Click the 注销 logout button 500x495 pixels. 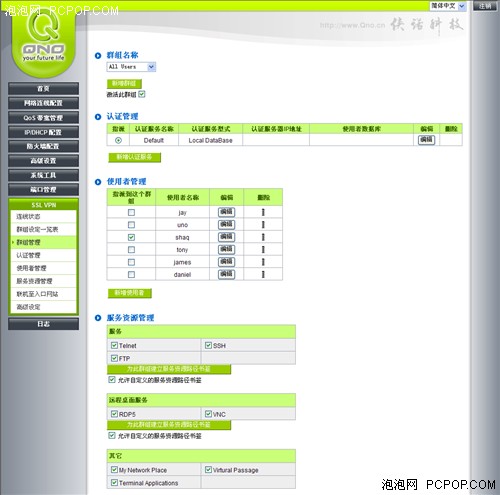click(485, 6)
